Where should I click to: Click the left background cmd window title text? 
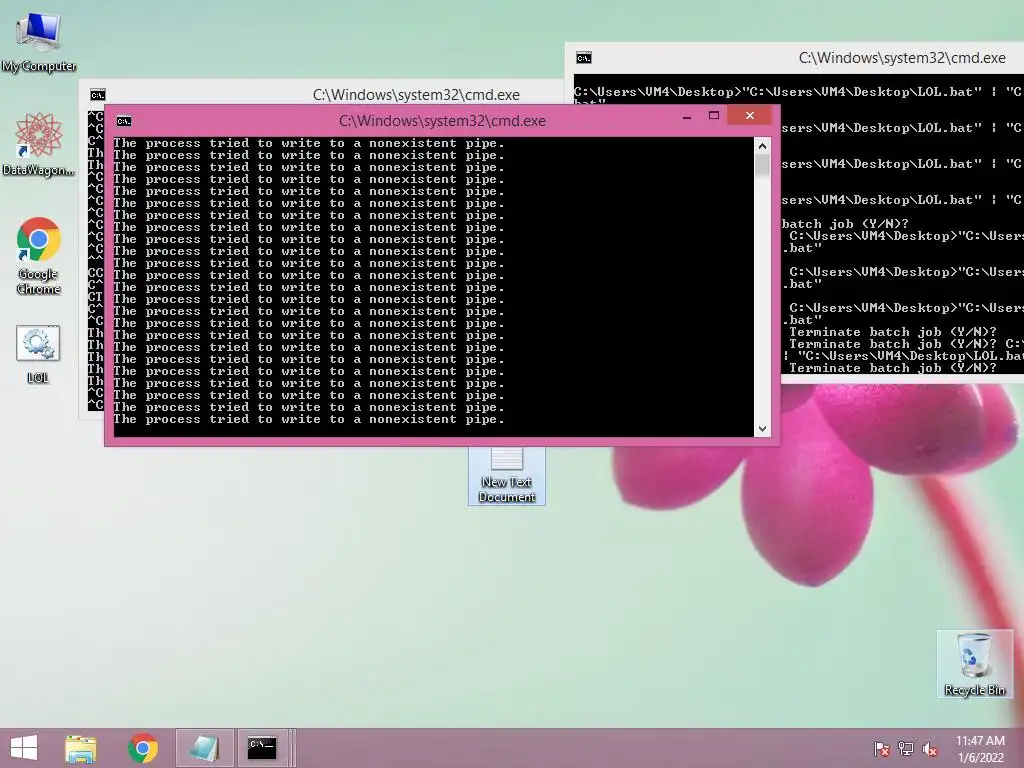click(416, 95)
